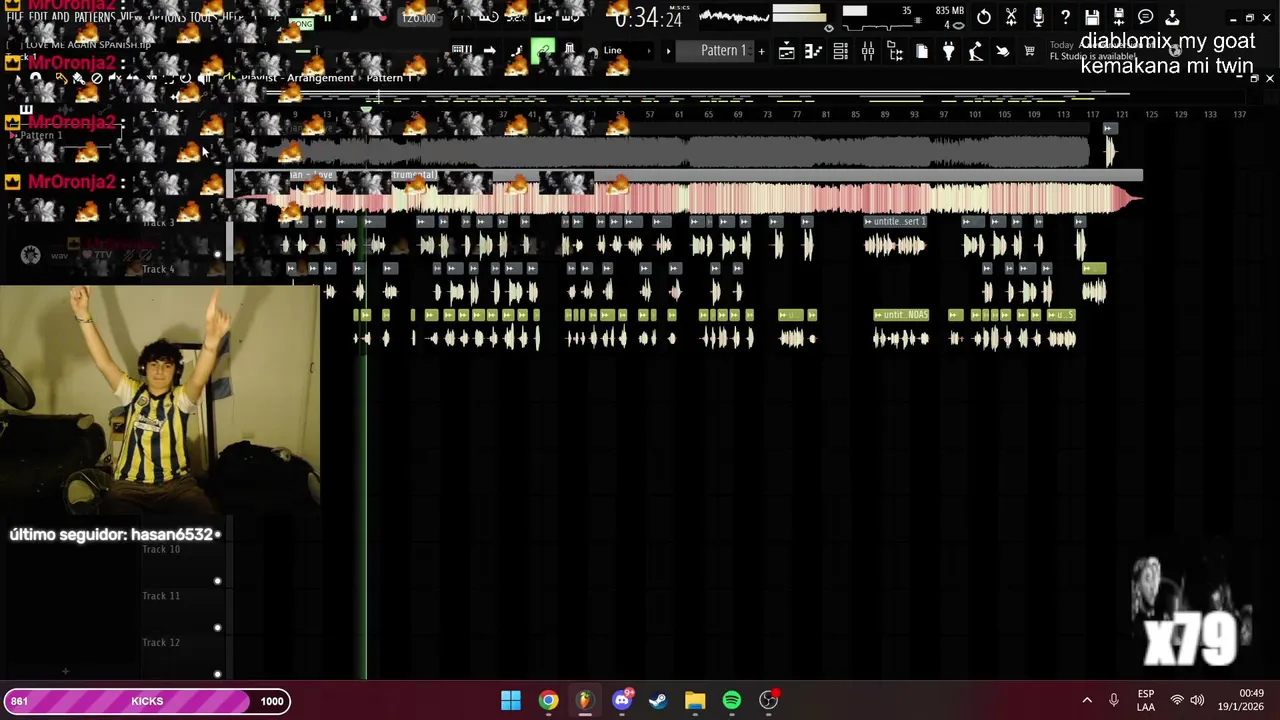Toggle the green multilink to controllers button

(543, 50)
